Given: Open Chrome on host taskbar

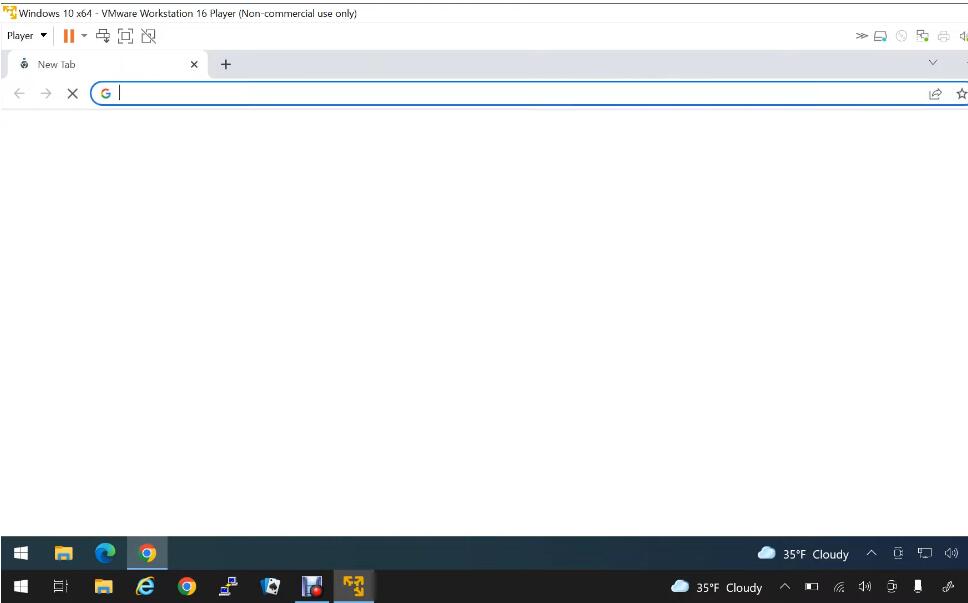Looking at the screenshot, I should [186, 586].
